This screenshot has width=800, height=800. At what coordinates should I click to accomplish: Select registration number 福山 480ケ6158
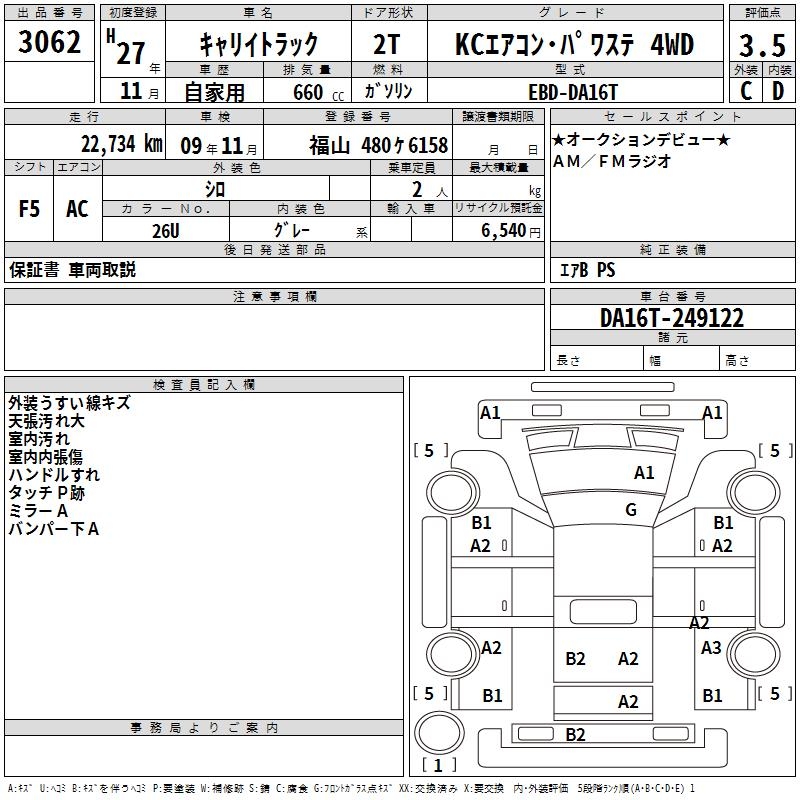(378, 144)
